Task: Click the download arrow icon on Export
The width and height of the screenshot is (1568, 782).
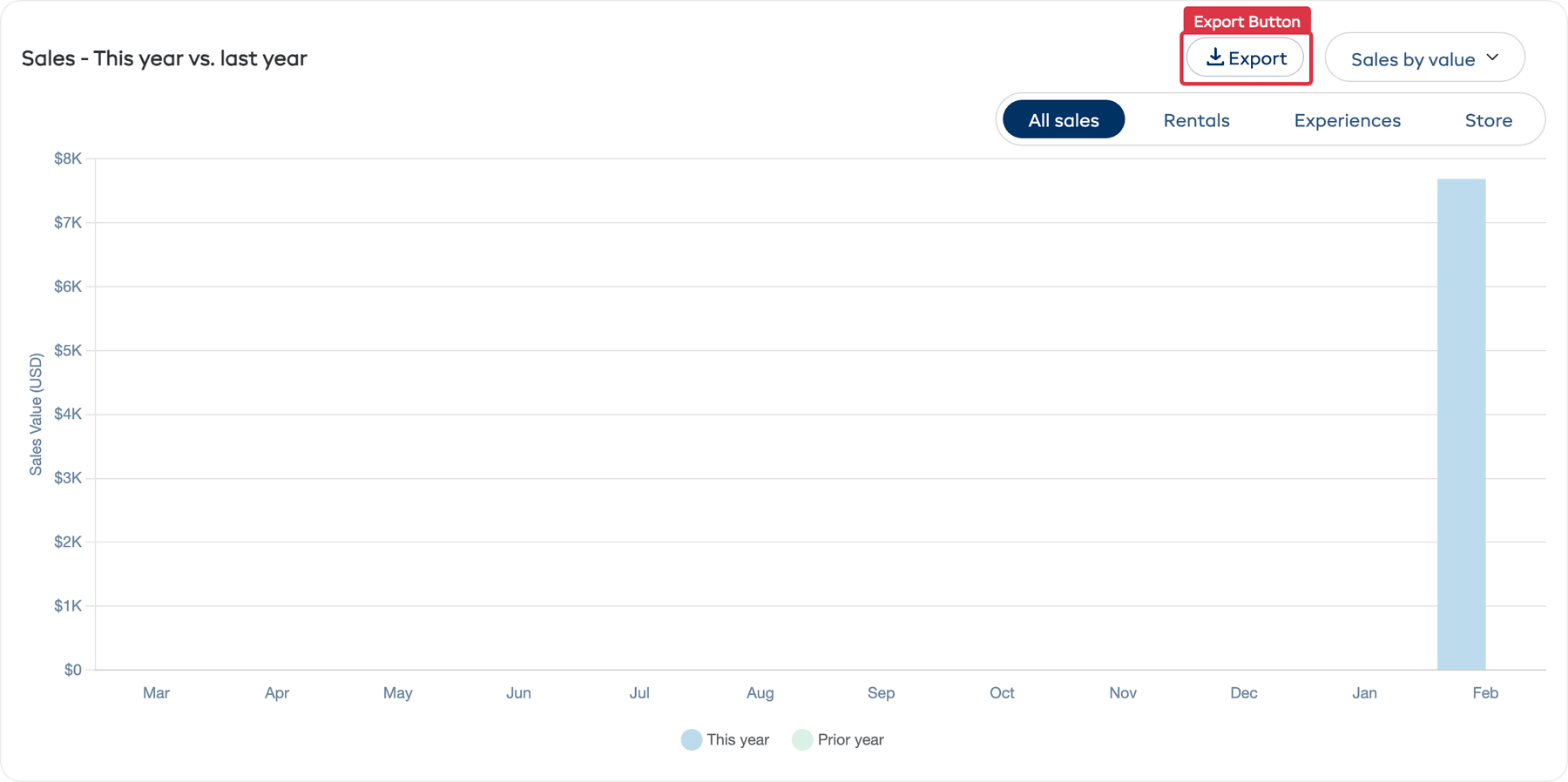Action: [1214, 57]
